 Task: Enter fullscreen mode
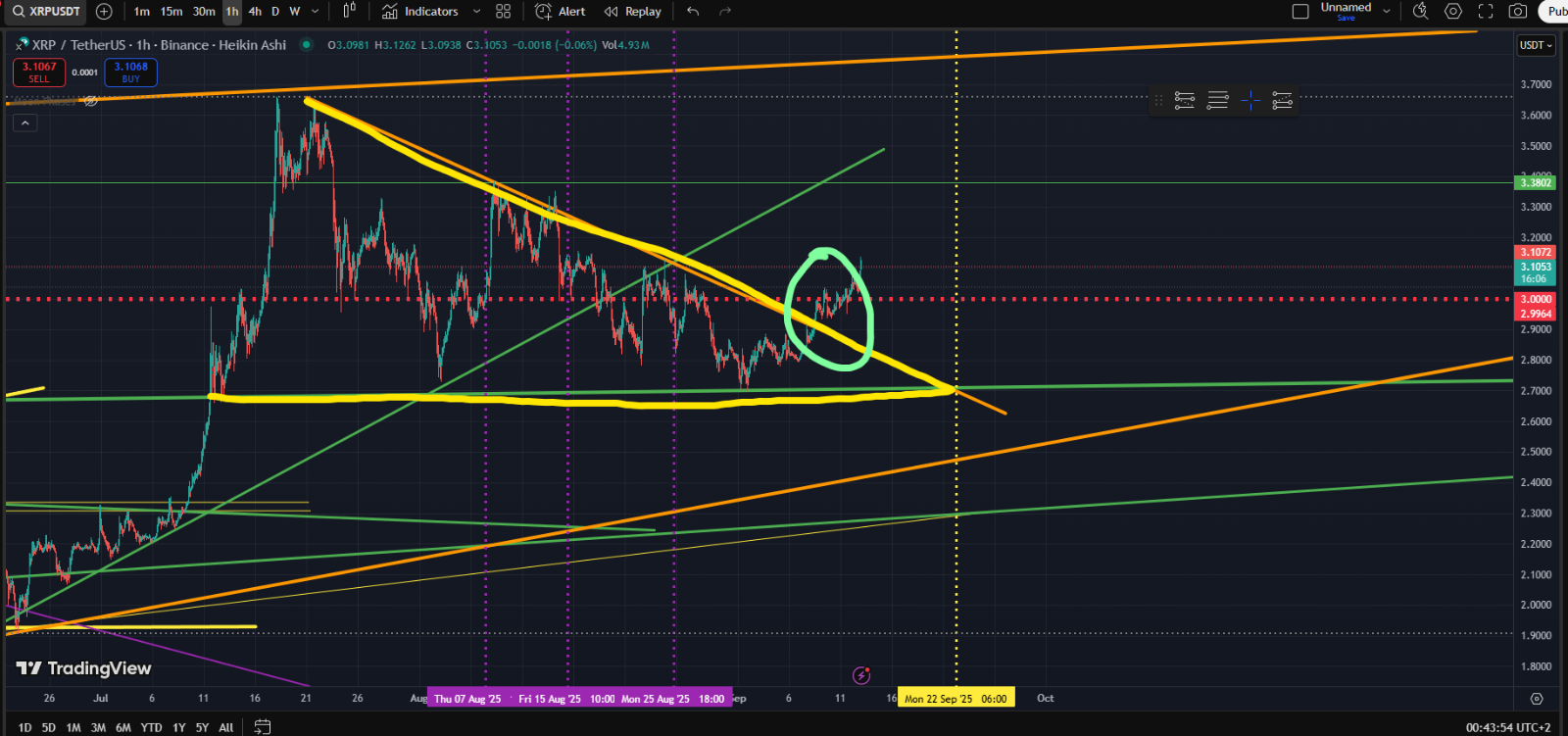pos(1486,12)
